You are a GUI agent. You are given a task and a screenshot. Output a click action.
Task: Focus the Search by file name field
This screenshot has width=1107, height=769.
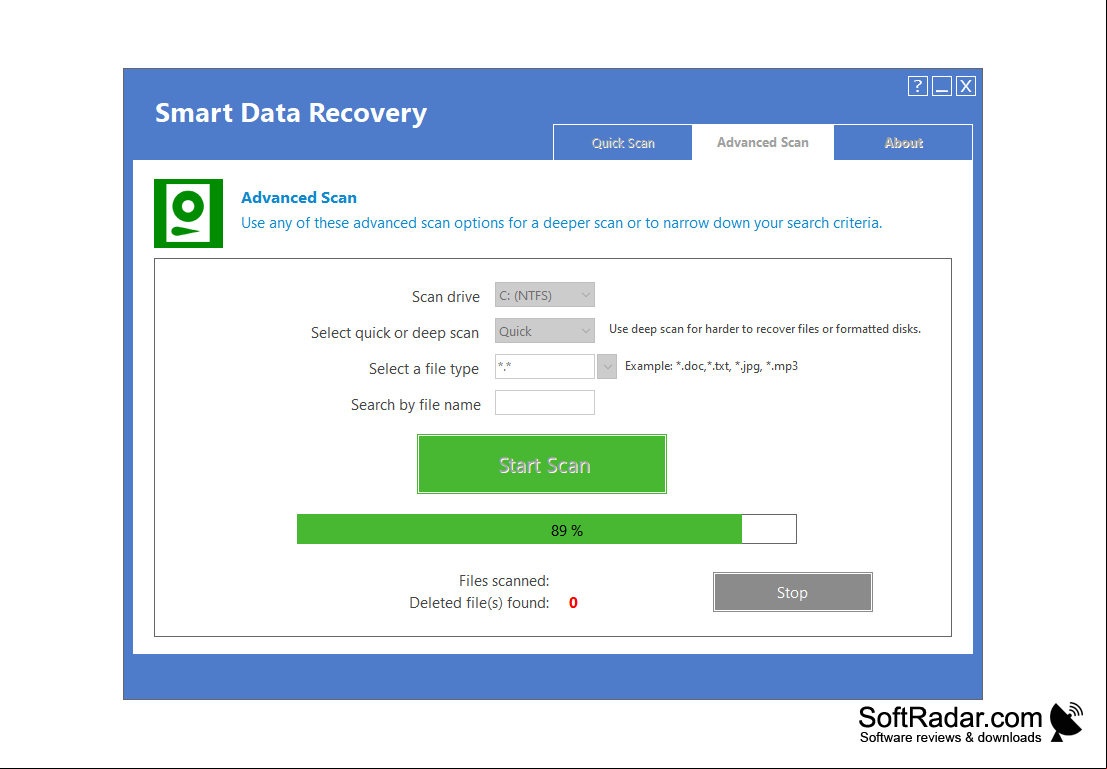point(544,403)
